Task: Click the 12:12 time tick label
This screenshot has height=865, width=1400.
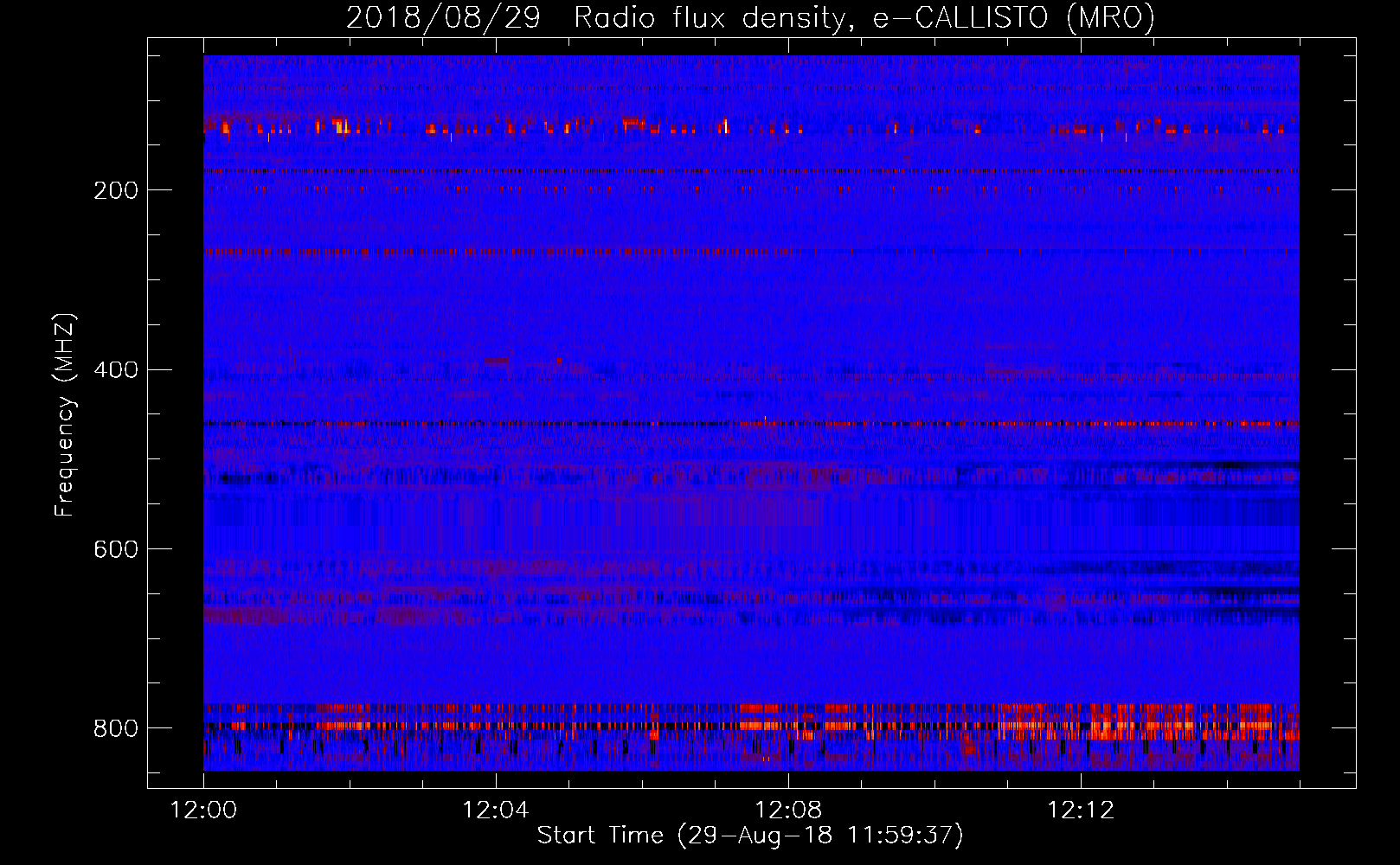Action: [x=1081, y=811]
